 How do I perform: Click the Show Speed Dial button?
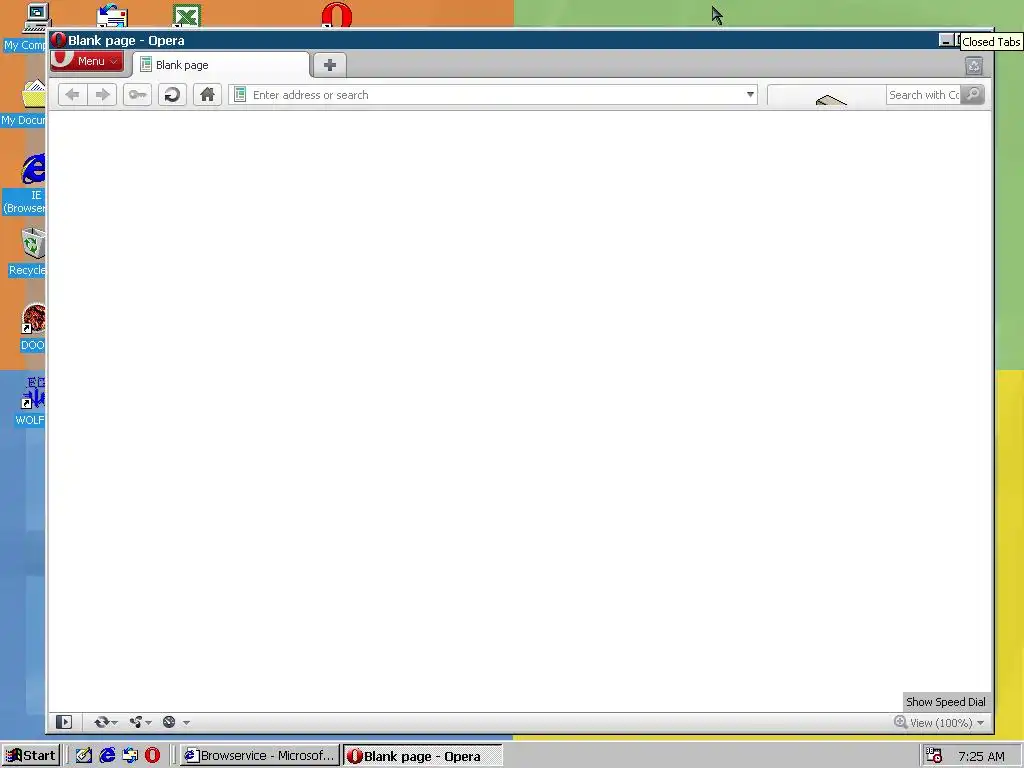tap(946, 702)
